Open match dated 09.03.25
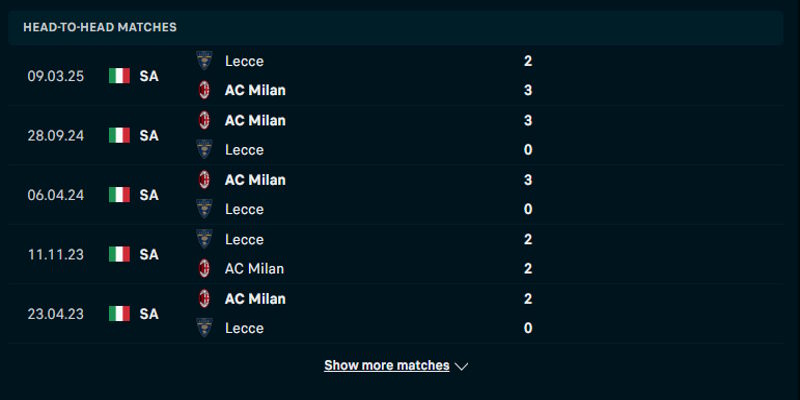The height and width of the screenshot is (400, 800). click(x=56, y=76)
